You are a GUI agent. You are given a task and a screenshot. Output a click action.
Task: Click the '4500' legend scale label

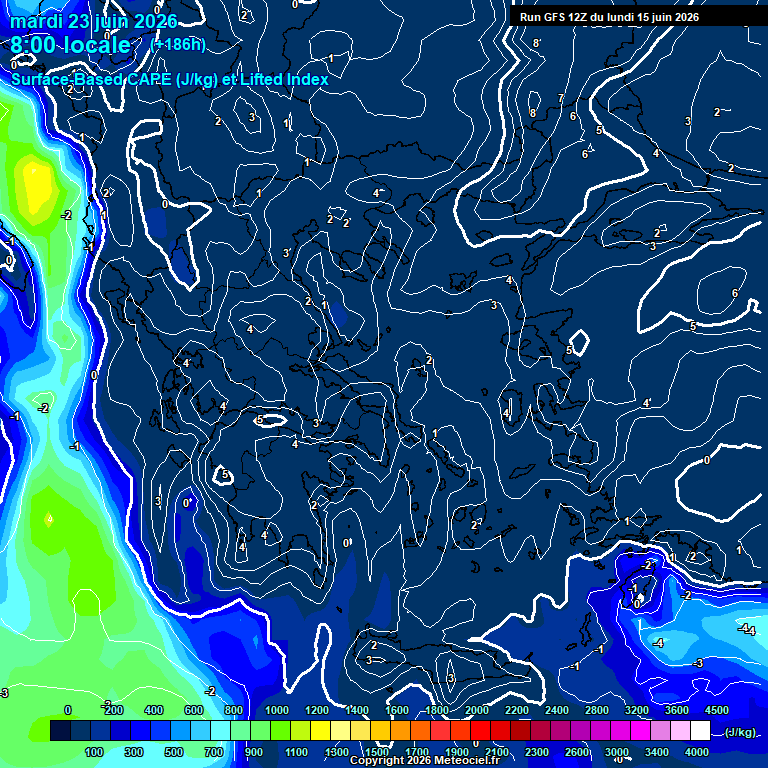click(717, 710)
